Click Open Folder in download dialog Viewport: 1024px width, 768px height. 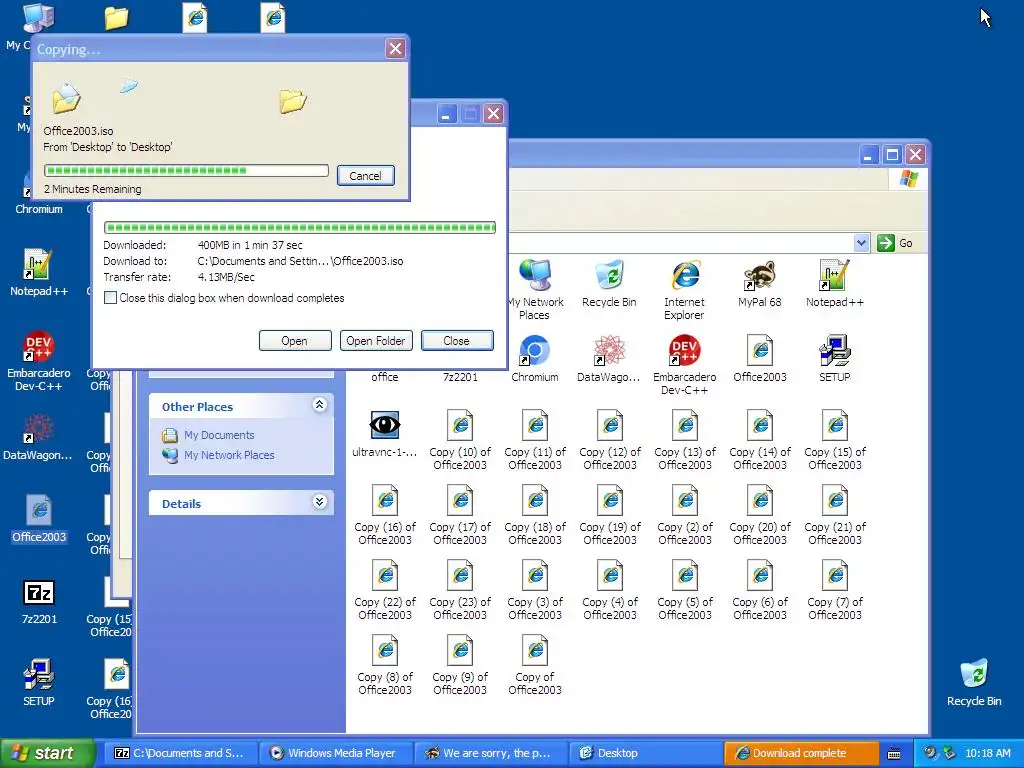[x=376, y=341]
